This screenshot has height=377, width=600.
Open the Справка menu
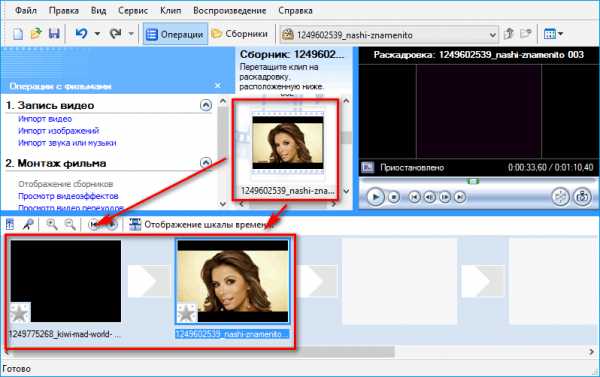pyautogui.click(x=295, y=10)
